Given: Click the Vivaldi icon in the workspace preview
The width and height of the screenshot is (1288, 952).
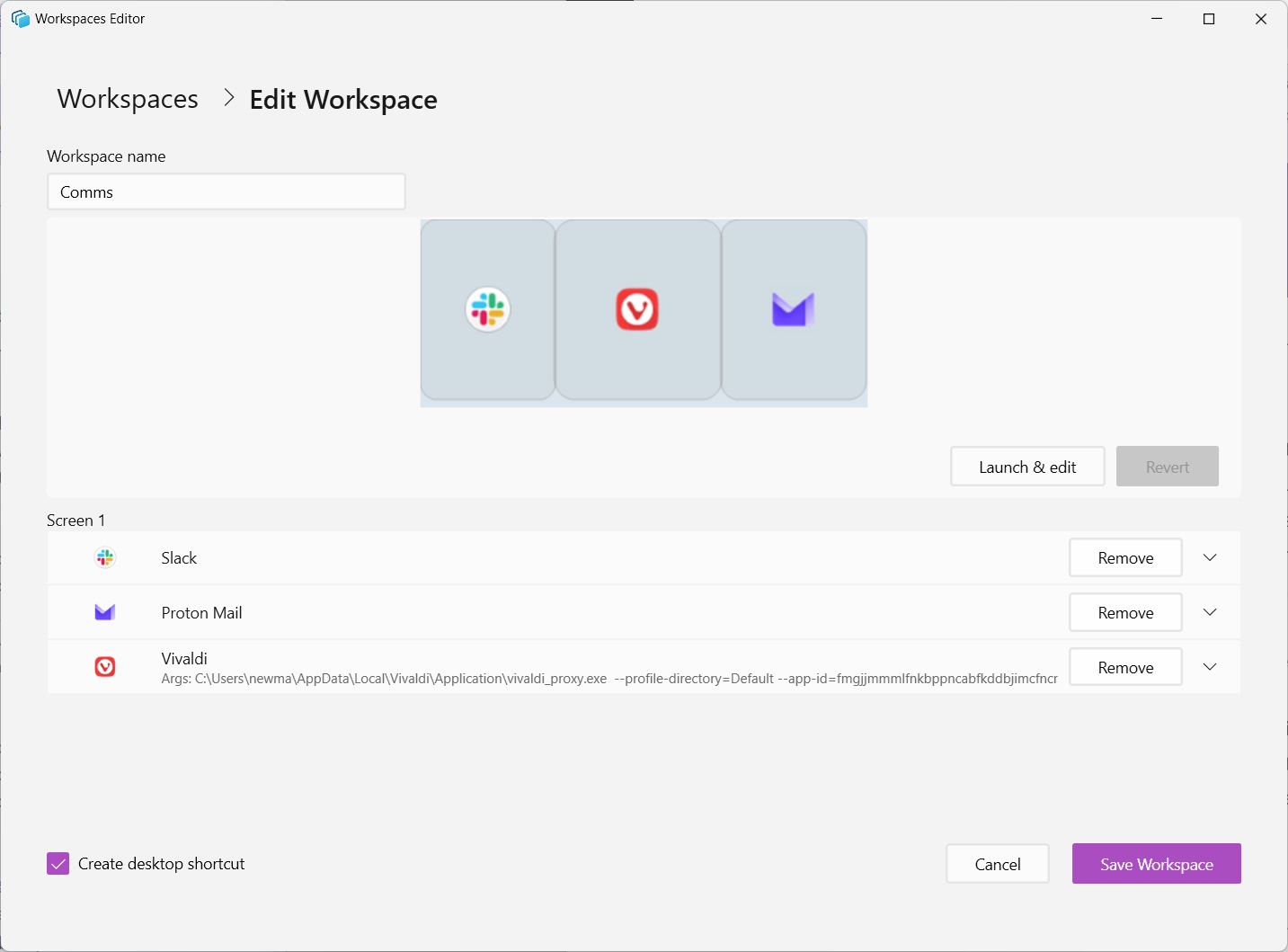Looking at the screenshot, I should tap(638, 309).
